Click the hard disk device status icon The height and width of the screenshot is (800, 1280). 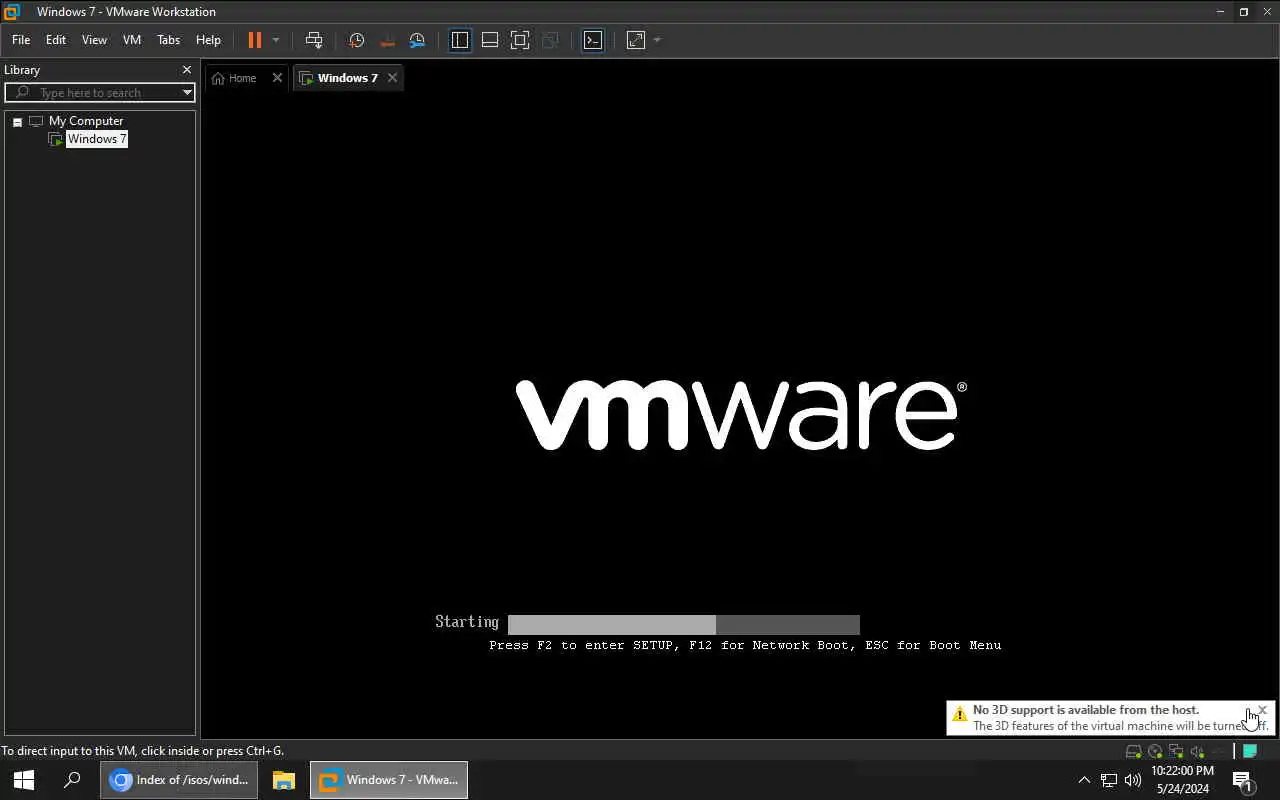pyautogui.click(x=1133, y=751)
